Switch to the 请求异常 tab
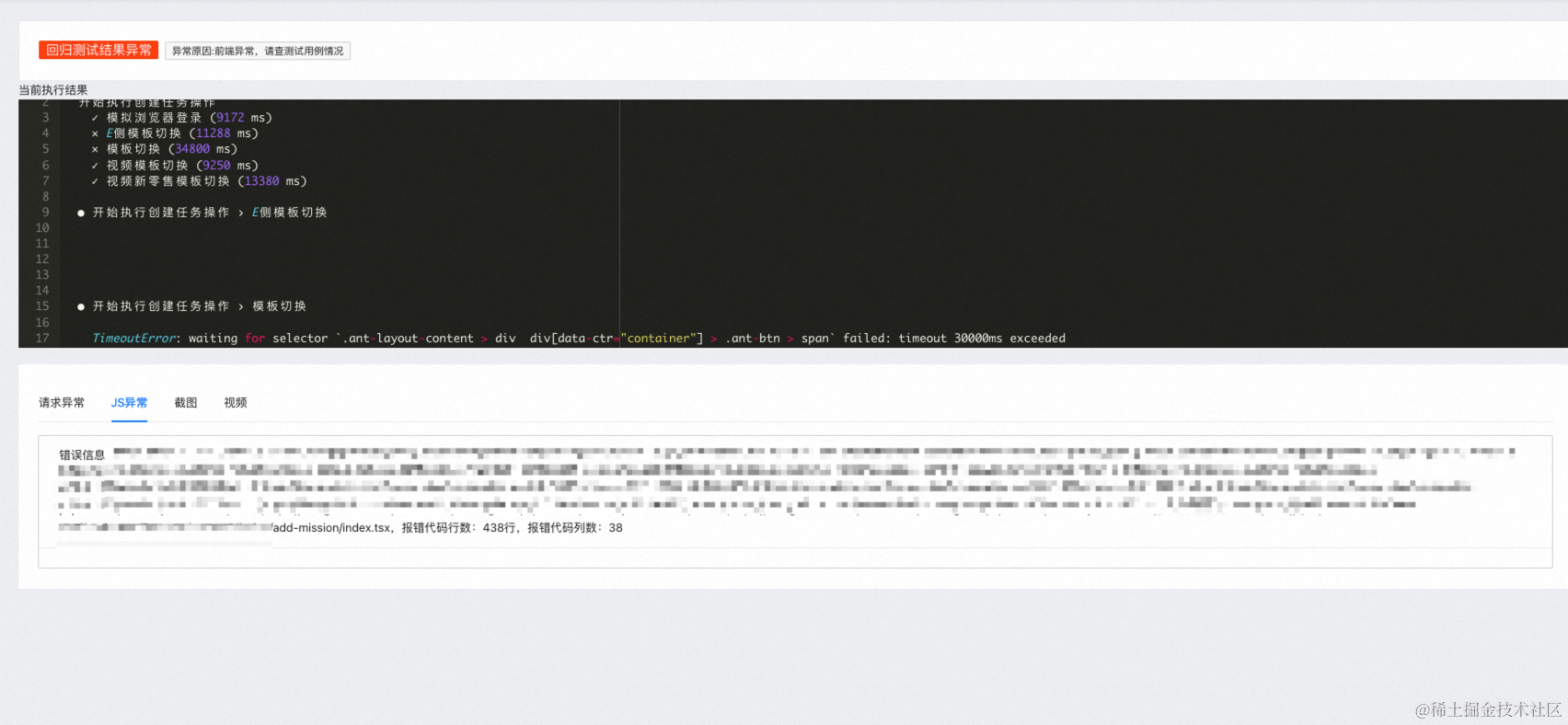This screenshot has width=1568, height=725. [62, 403]
